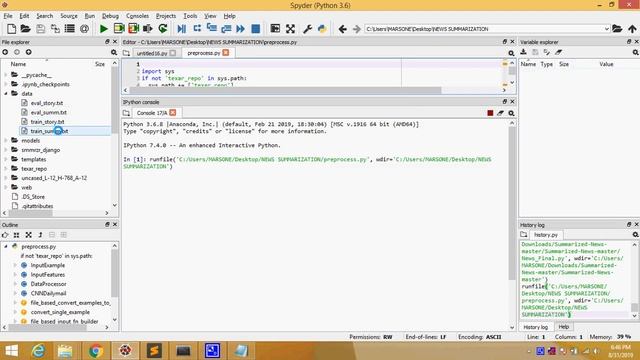Open Chrome from the taskbar
This screenshot has width=640, height=360.
coord(96,351)
